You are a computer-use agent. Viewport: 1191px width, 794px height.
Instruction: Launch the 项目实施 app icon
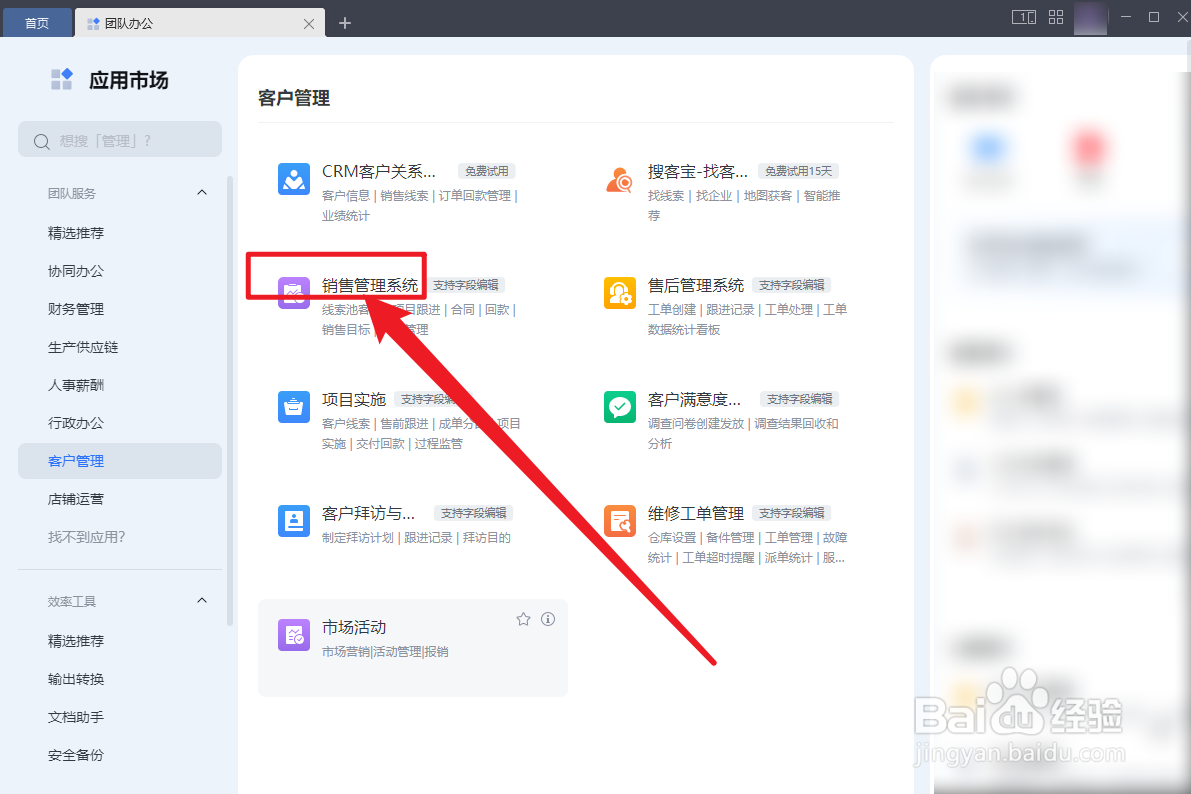(x=293, y=407)
